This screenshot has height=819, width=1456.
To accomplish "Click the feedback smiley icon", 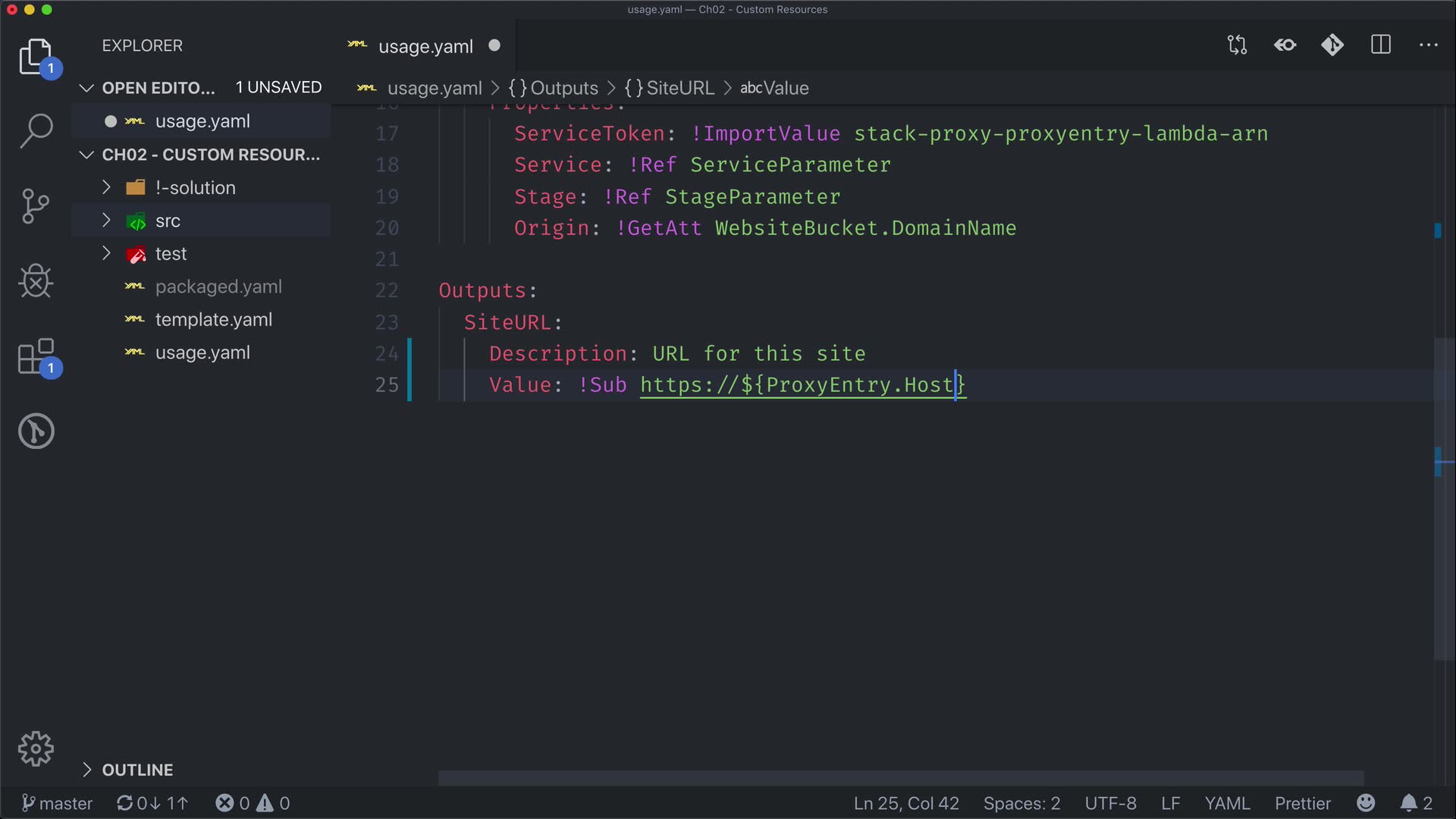I will 1366,803.
